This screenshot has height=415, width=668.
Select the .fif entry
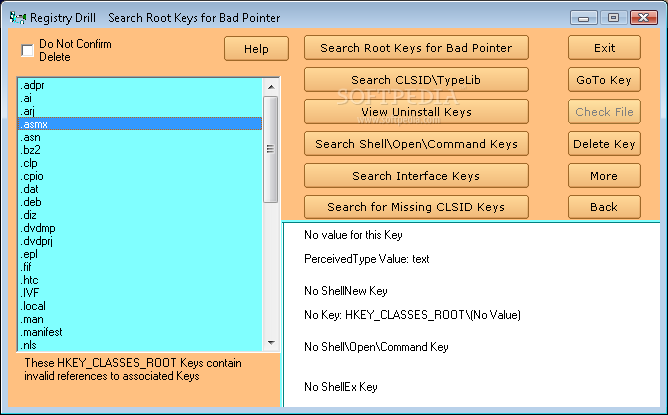pyautogui.click(x=140, y=267)
